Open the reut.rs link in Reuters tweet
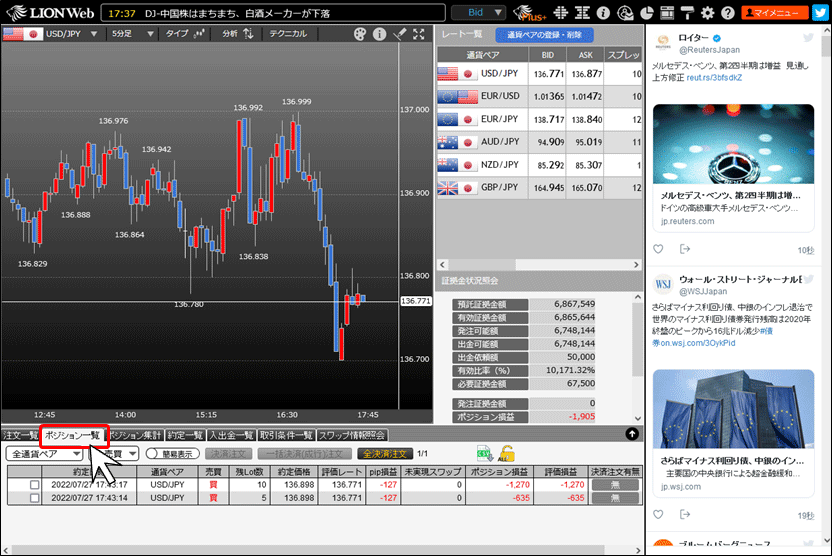 714,77
